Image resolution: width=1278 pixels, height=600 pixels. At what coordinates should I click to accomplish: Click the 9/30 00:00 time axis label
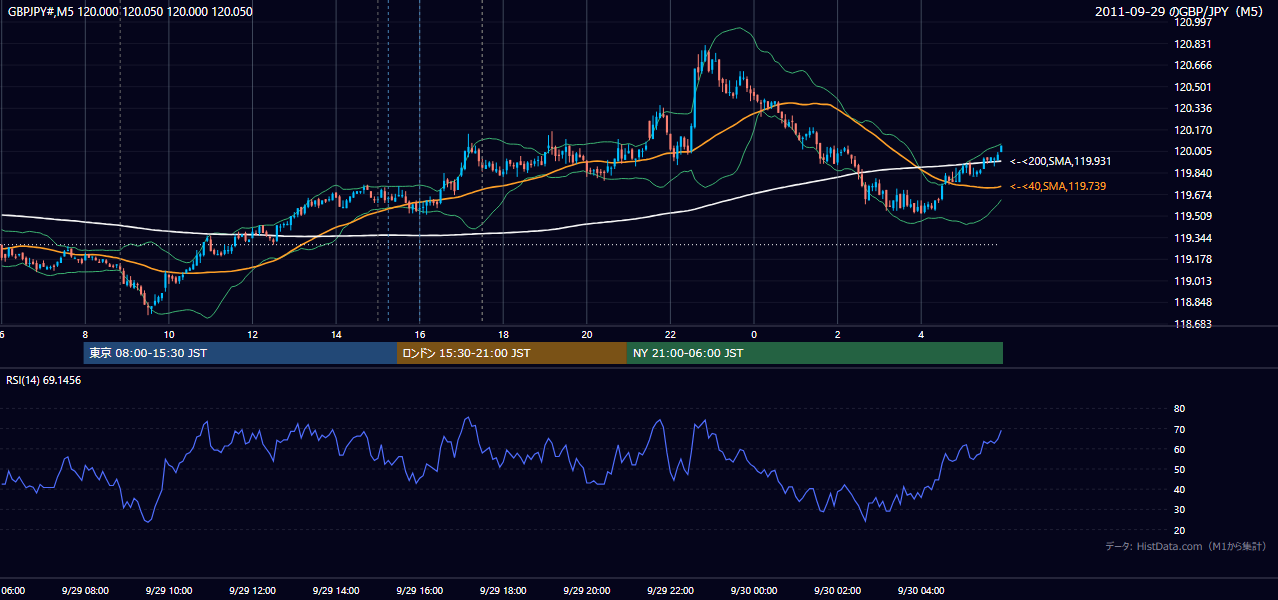pos(754,591)
